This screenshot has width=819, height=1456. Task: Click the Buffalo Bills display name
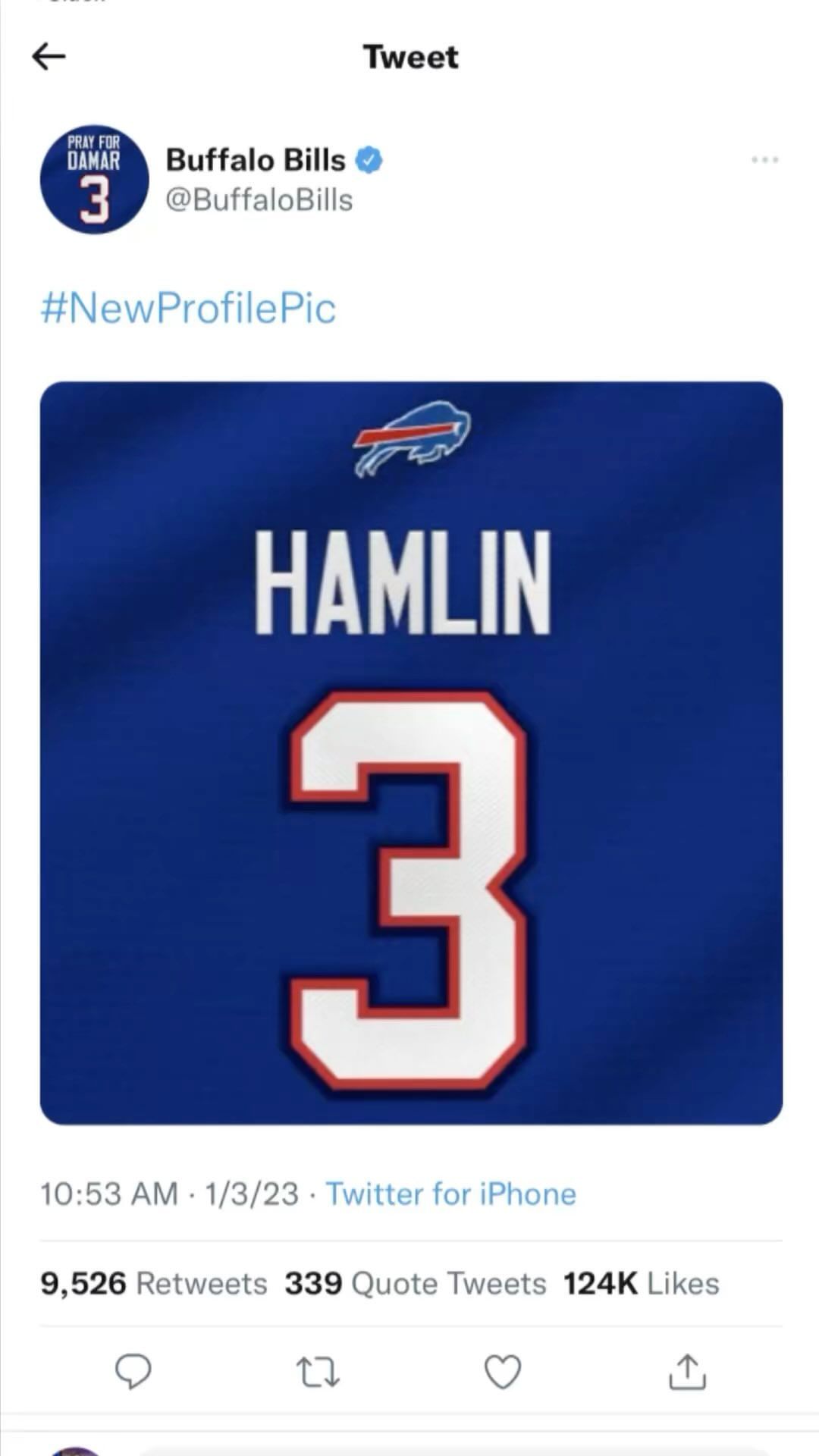256,160
